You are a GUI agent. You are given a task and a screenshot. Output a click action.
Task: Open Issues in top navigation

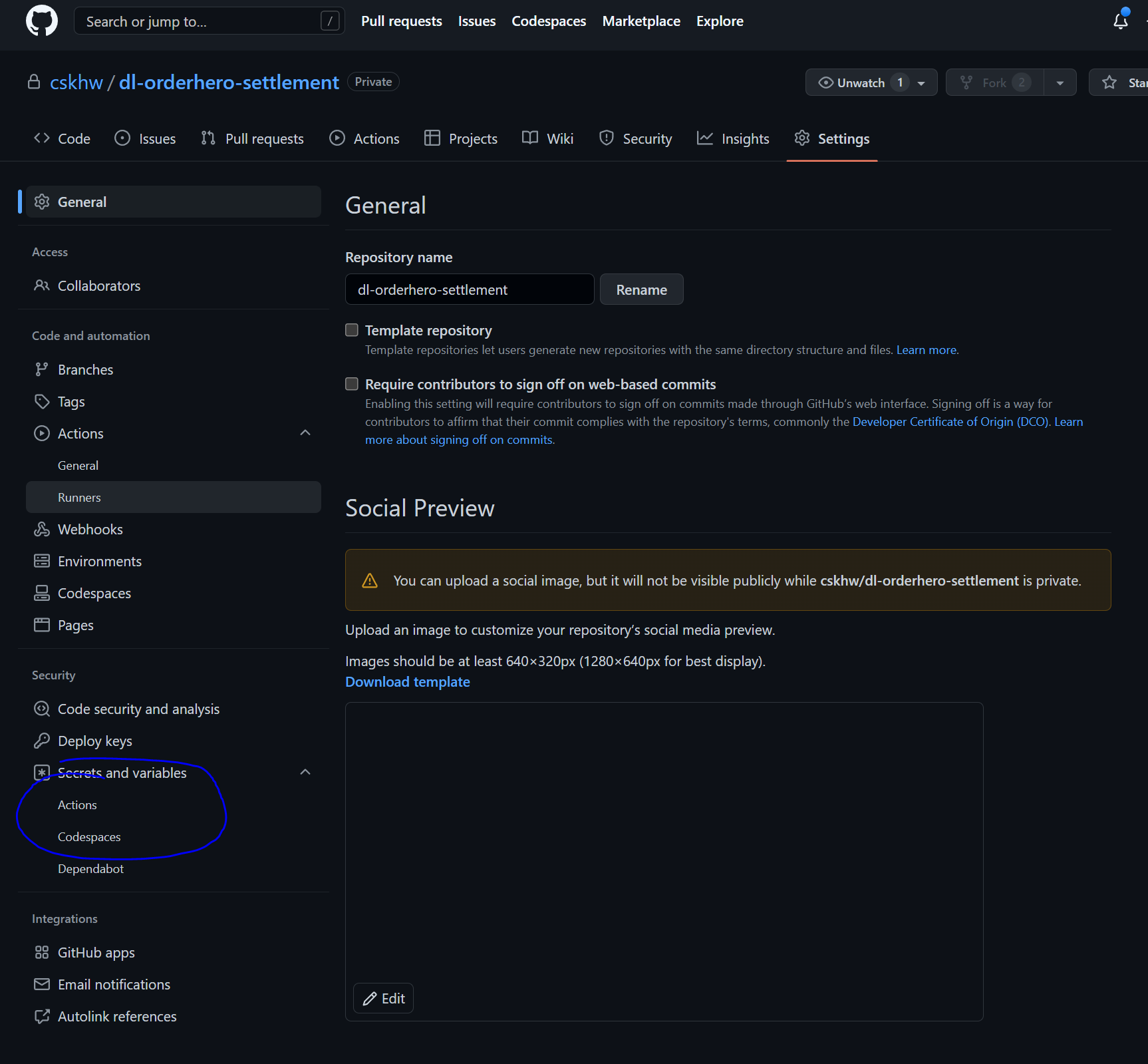point(477,21)
